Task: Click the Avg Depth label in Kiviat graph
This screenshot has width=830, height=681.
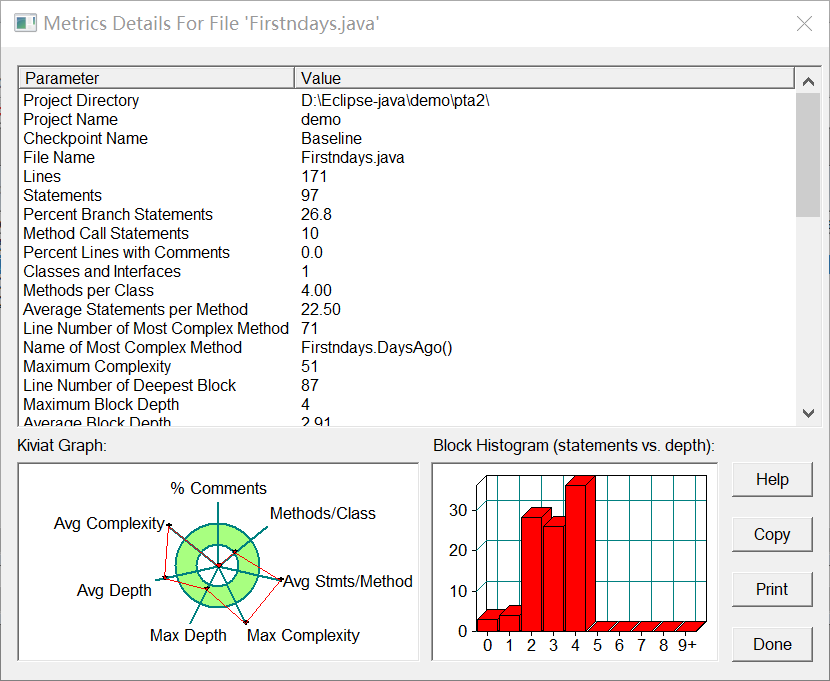Action: pyautogui.click(x=114, y=591)
